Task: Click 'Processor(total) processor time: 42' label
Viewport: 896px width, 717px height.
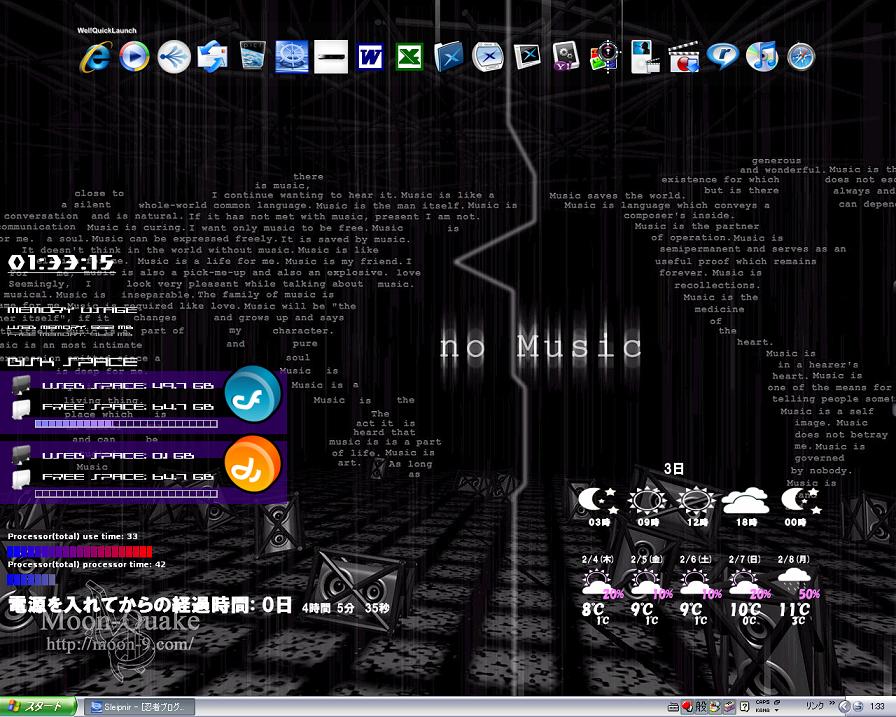Action: 87,564
